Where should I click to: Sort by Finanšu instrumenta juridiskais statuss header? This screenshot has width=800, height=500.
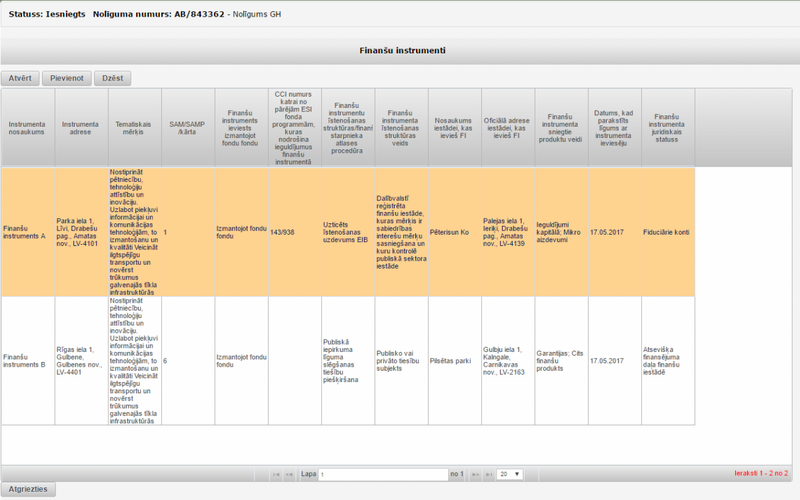point(667,128)
